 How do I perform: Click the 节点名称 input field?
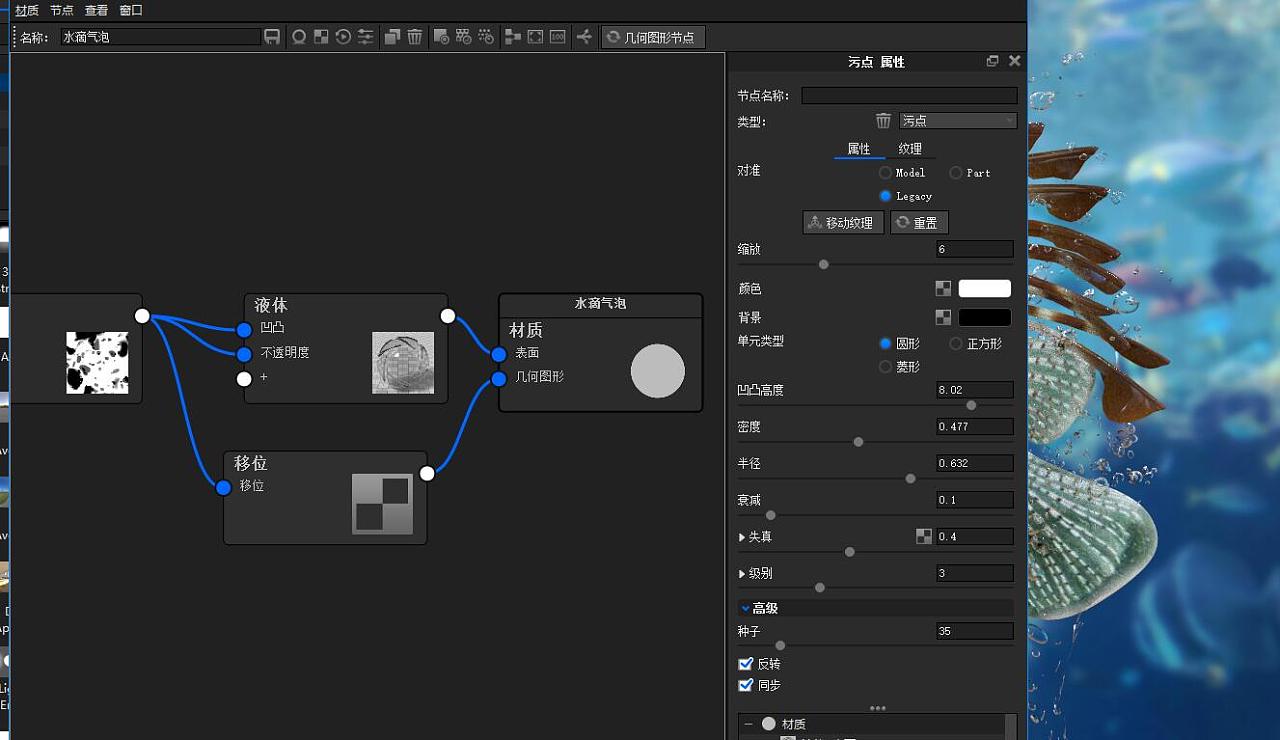(908, 95)
